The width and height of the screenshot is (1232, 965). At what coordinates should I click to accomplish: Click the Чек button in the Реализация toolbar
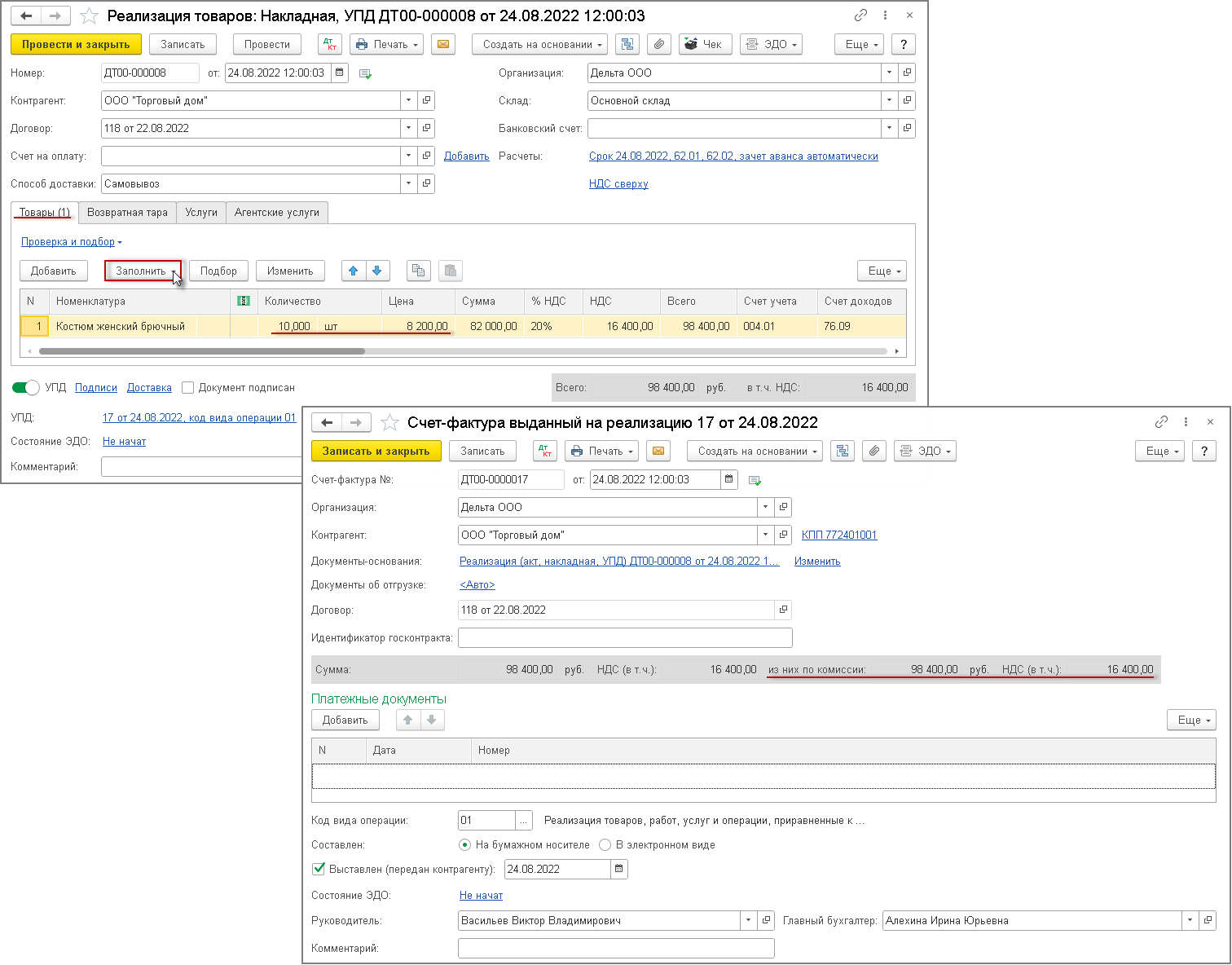click(706, 44)
